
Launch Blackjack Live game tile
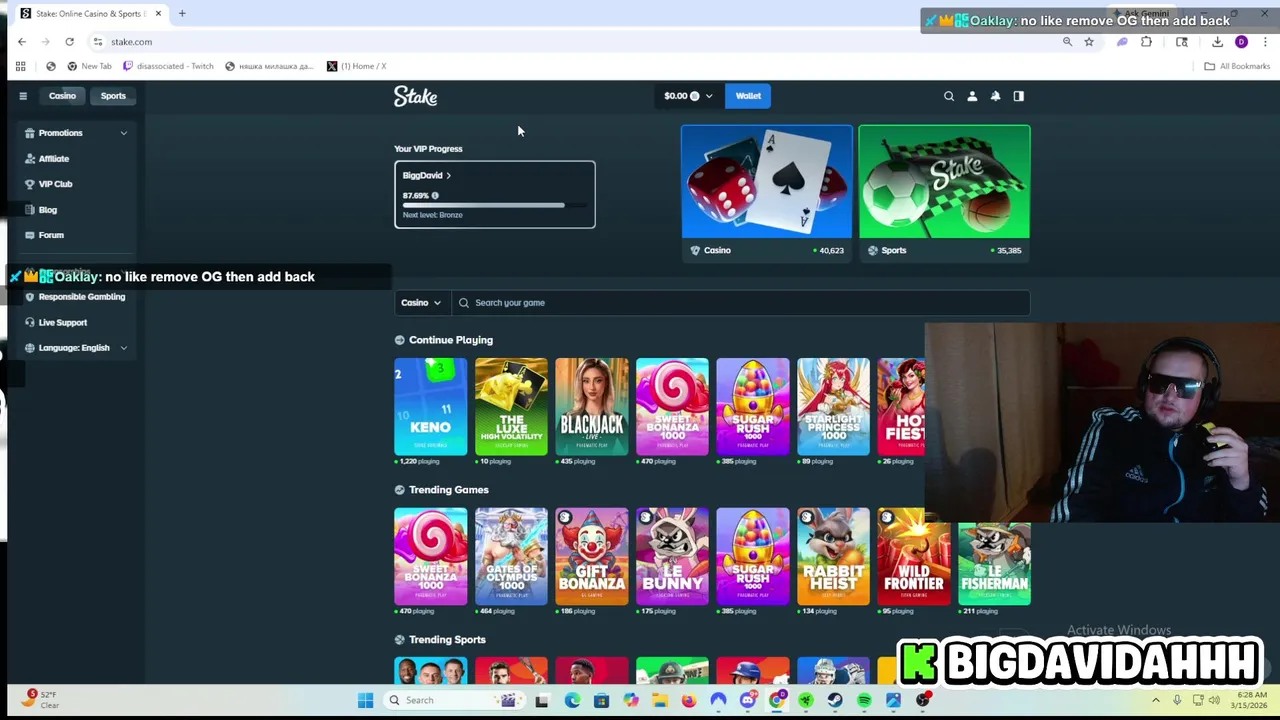pyautogui.click(x=592, y=407)
